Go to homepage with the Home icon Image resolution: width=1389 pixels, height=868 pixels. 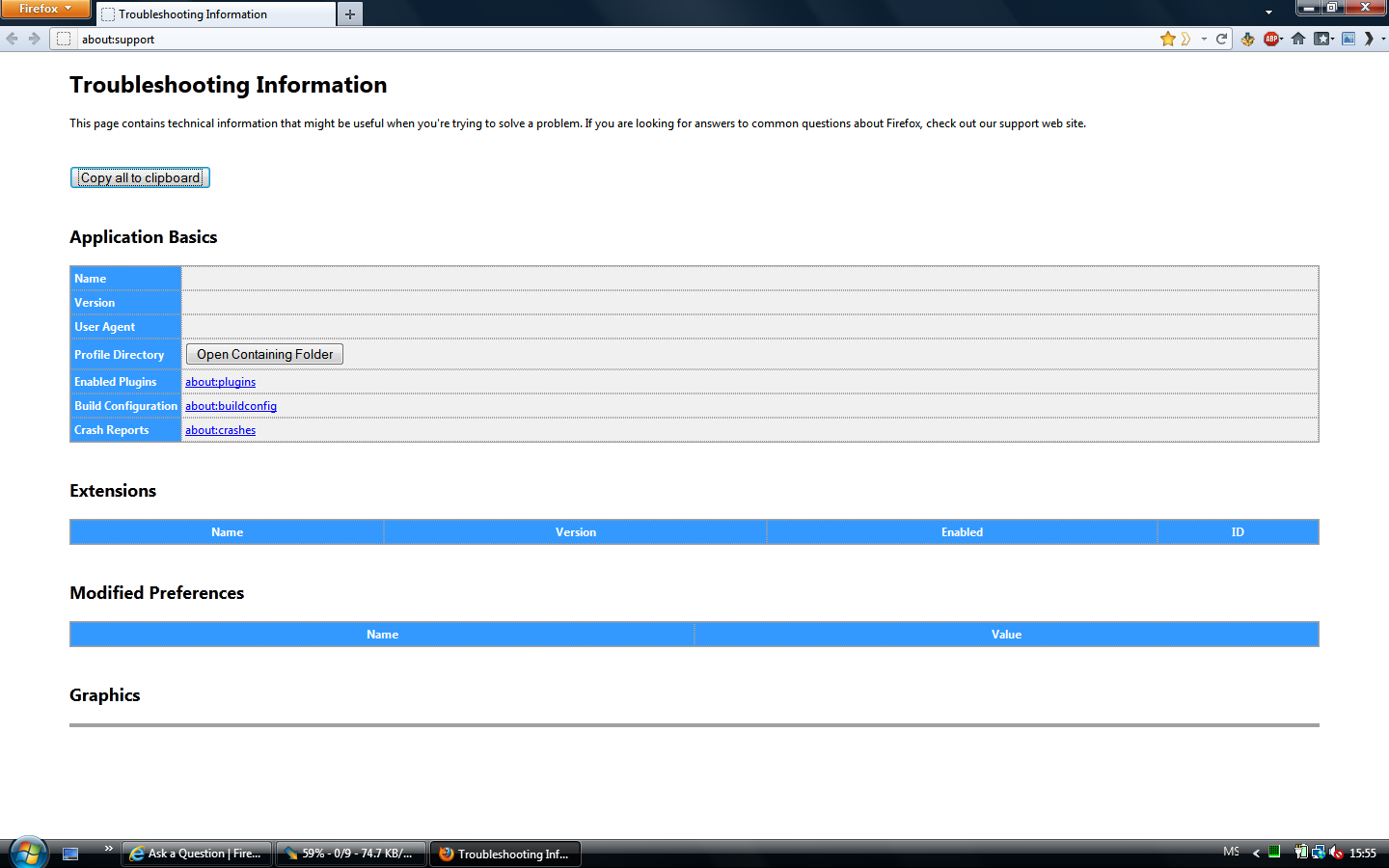(x=1297, y=39)
